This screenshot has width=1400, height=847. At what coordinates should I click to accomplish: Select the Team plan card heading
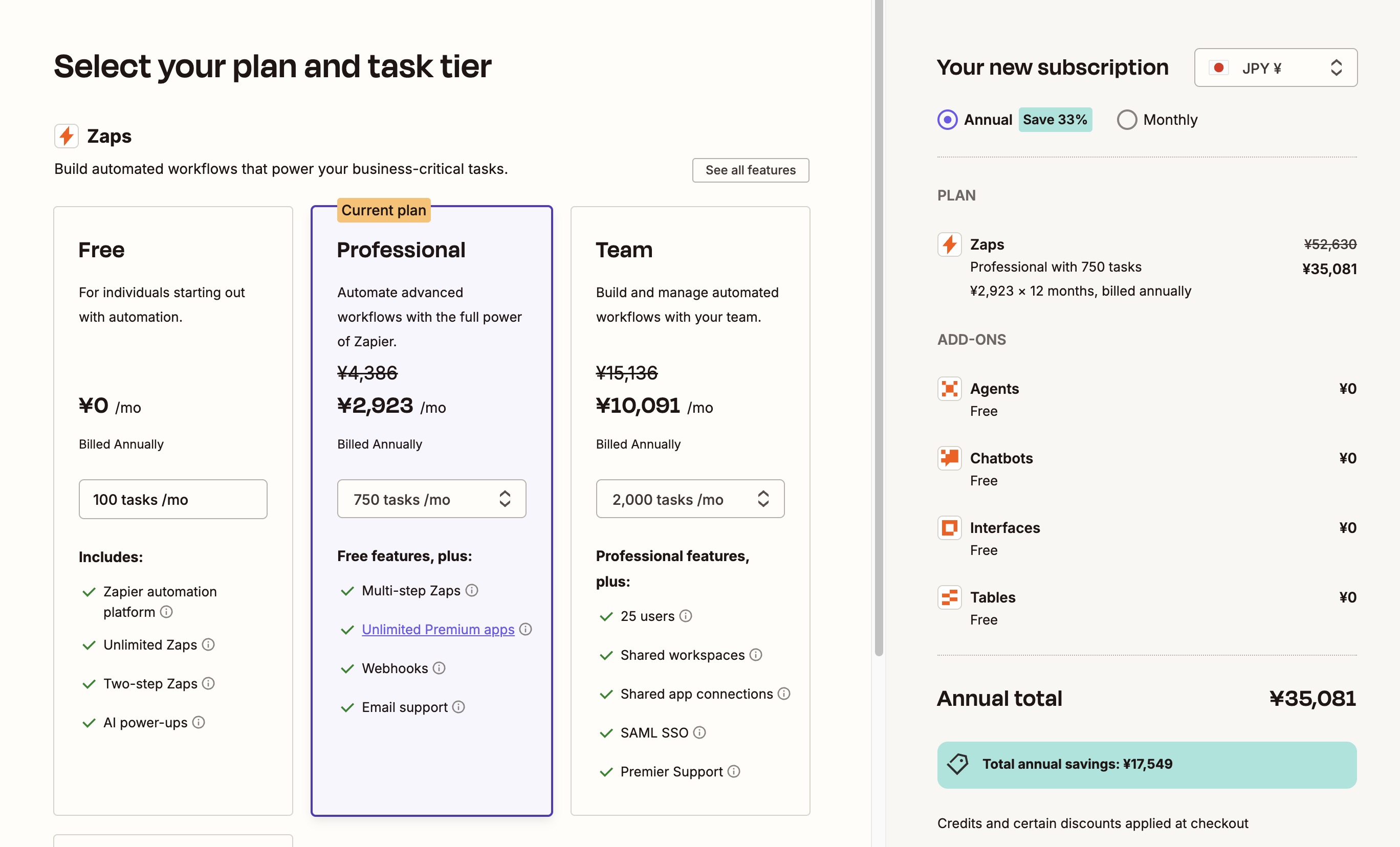pyautogui.click(x=624, y=251)
